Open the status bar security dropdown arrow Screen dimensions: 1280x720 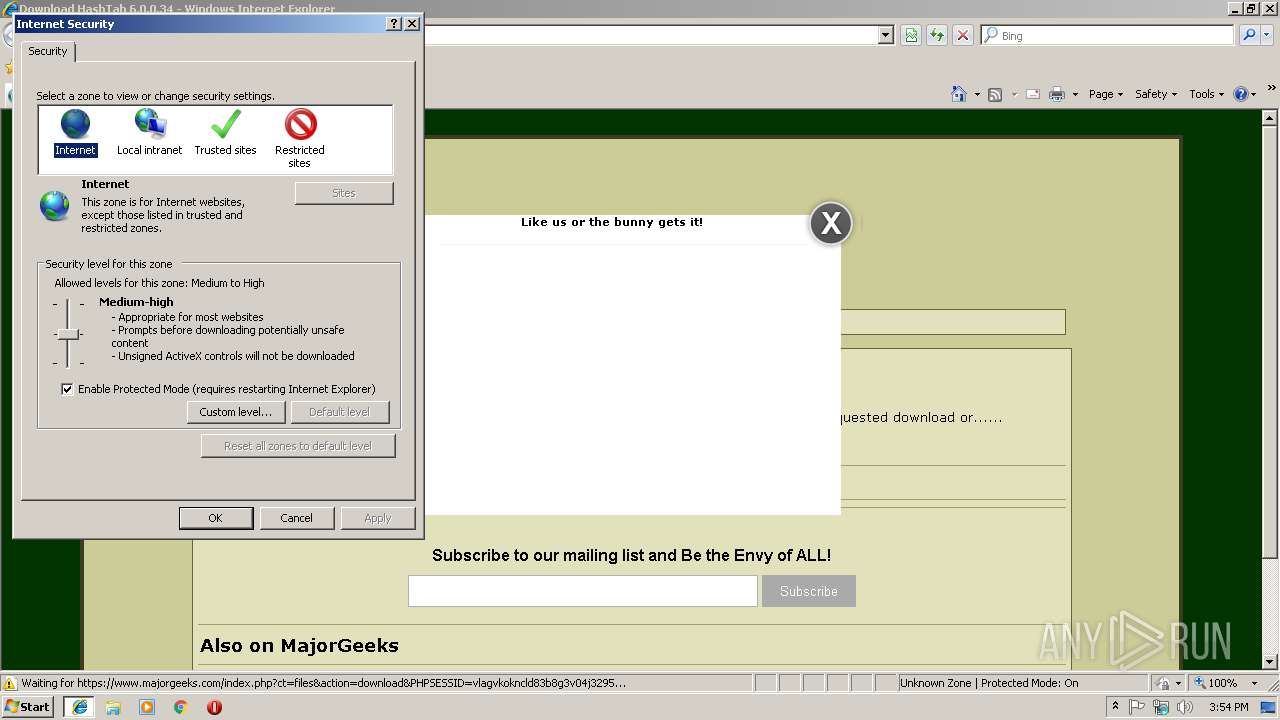pos(1180,683)
